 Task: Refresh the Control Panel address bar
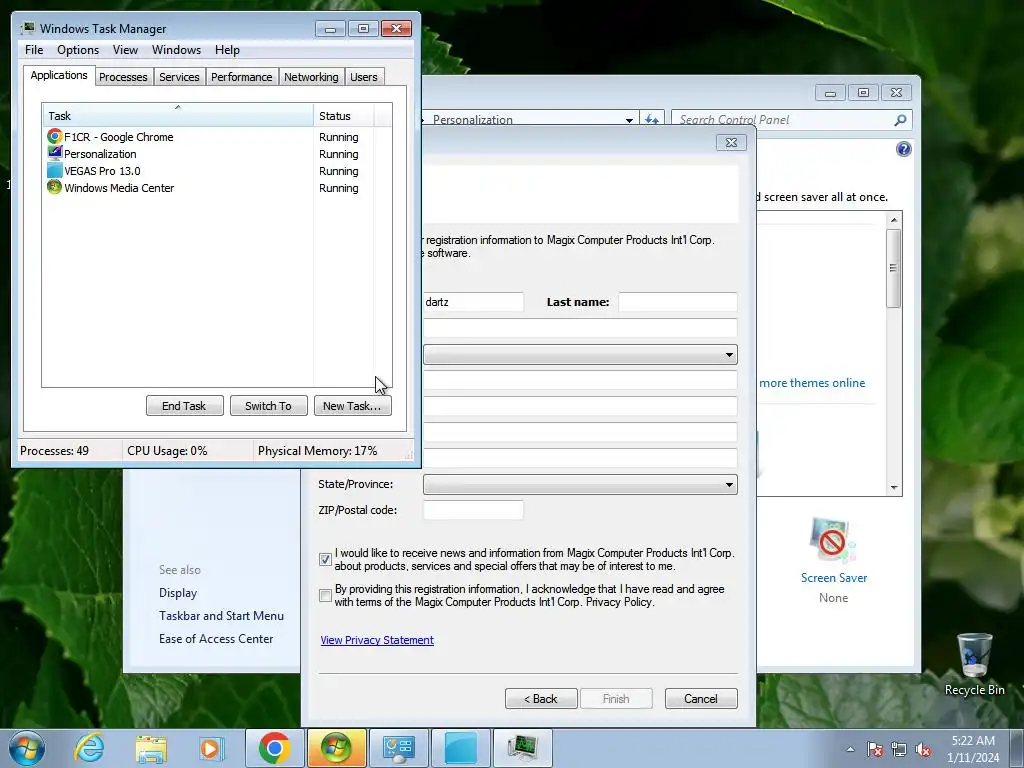(651, 120)
